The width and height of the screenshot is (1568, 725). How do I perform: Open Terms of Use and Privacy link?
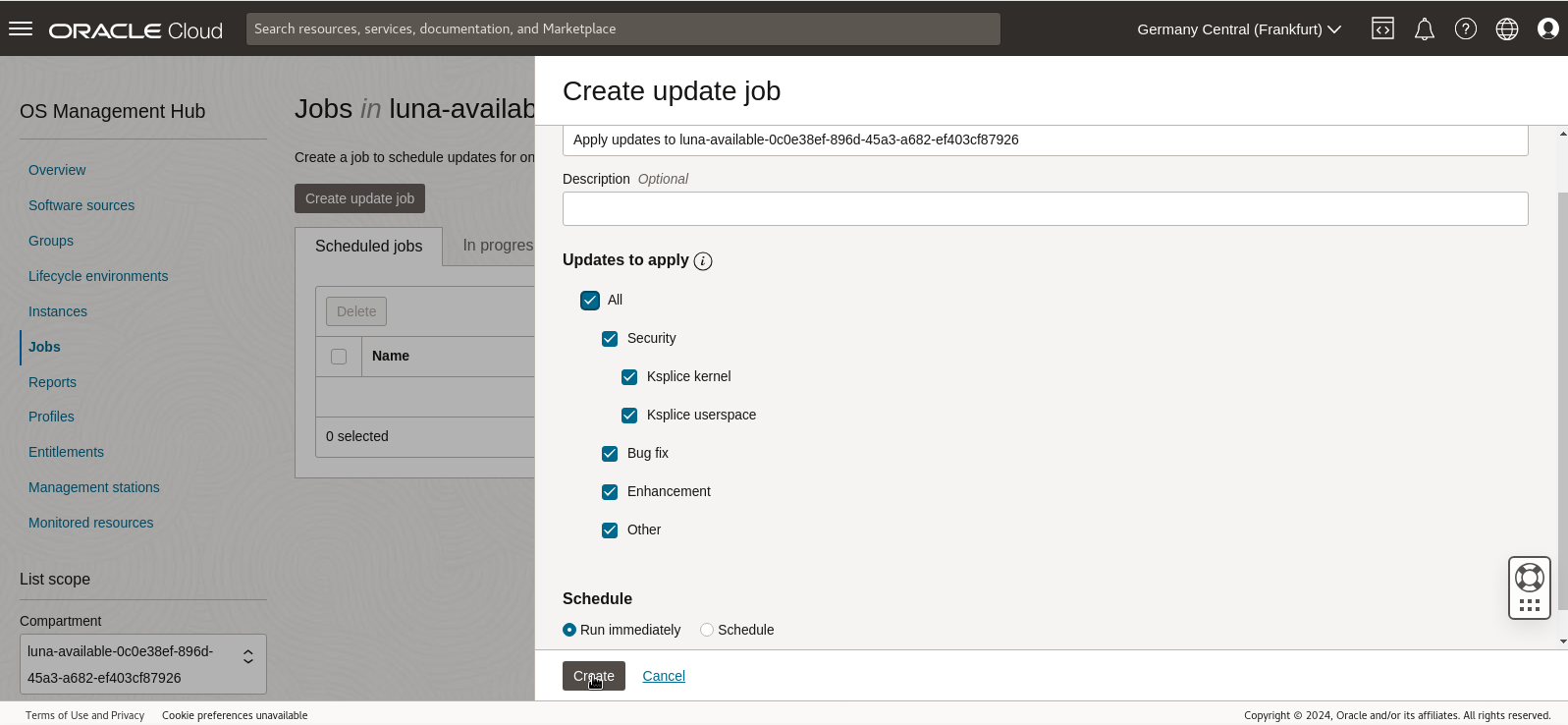click(84, 715)
